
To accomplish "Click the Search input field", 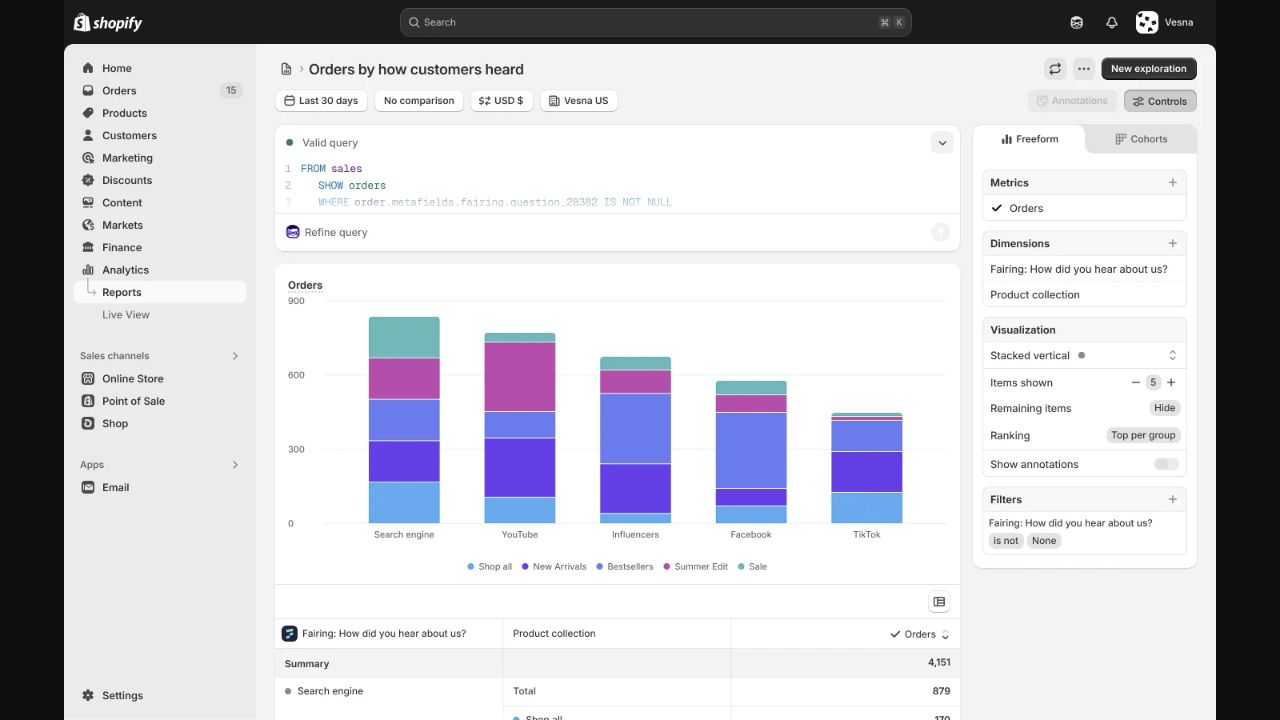I will click(x=655, y=22).
